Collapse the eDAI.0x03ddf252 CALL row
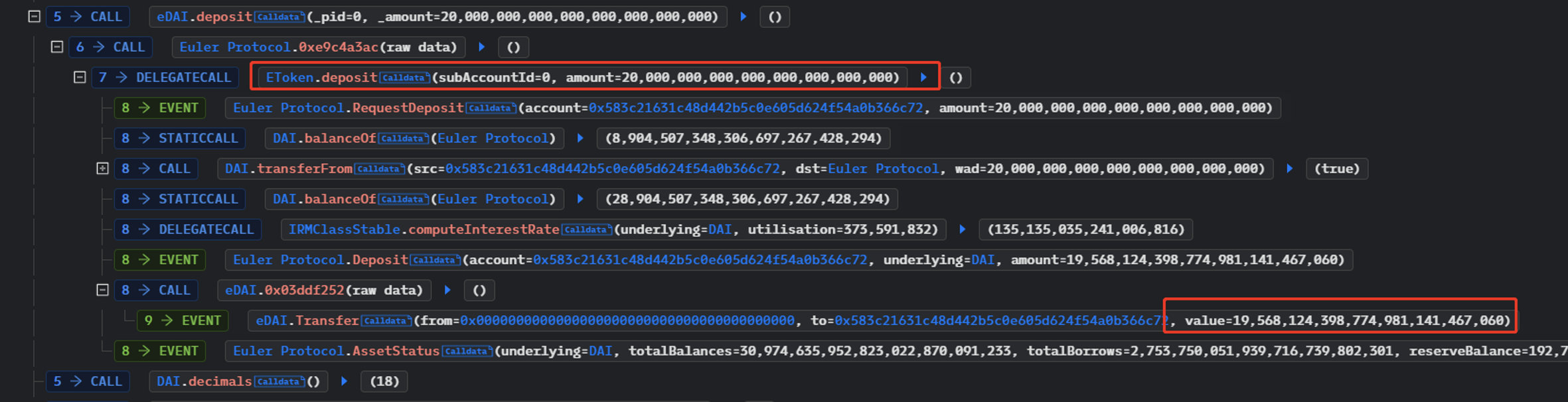Image resolution: width=1568 pixels, height=402 pixels. coord(102,290)
